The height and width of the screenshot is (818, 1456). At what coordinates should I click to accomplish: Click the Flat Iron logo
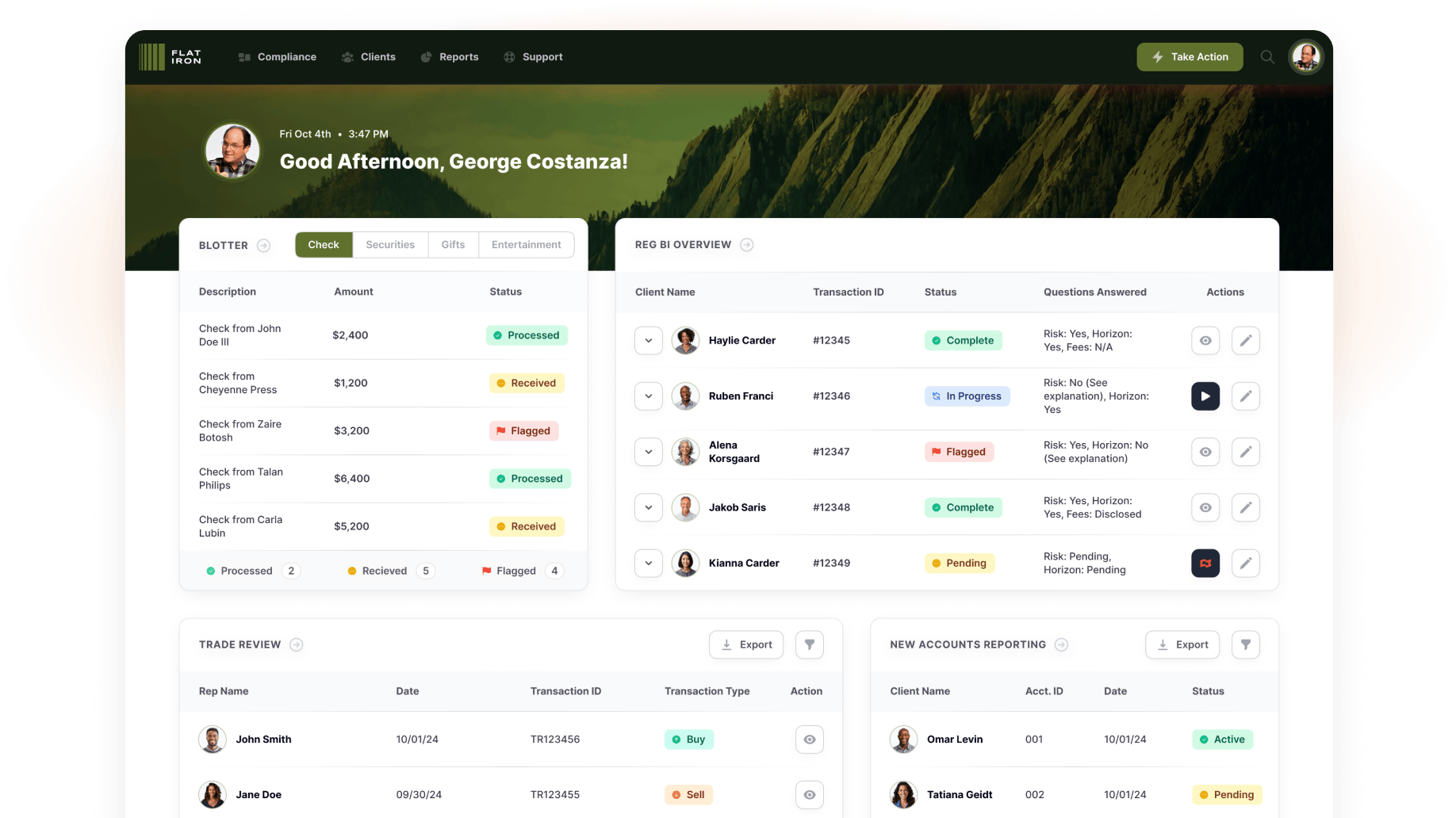[x=171, y=57]
